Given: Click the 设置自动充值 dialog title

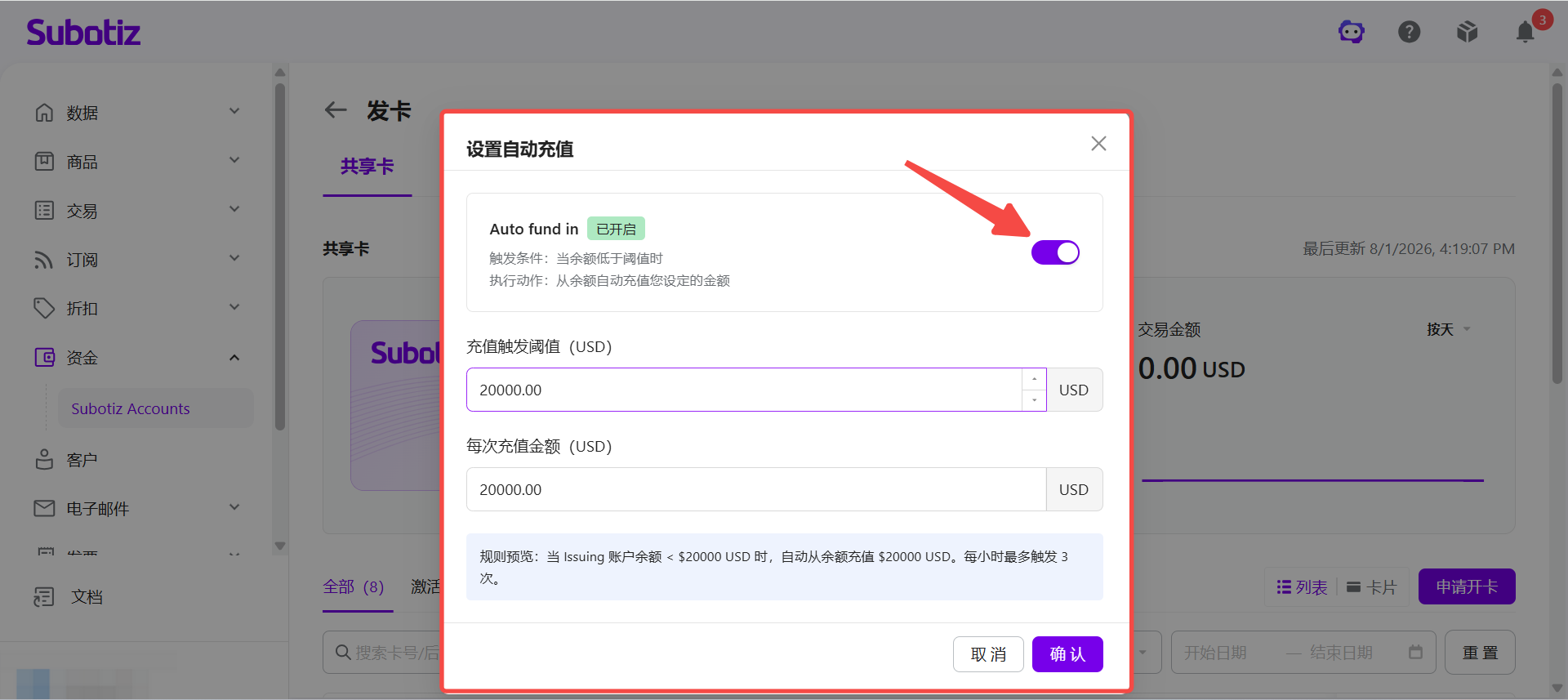Looking at the screenshot, I should pos(520,149).
